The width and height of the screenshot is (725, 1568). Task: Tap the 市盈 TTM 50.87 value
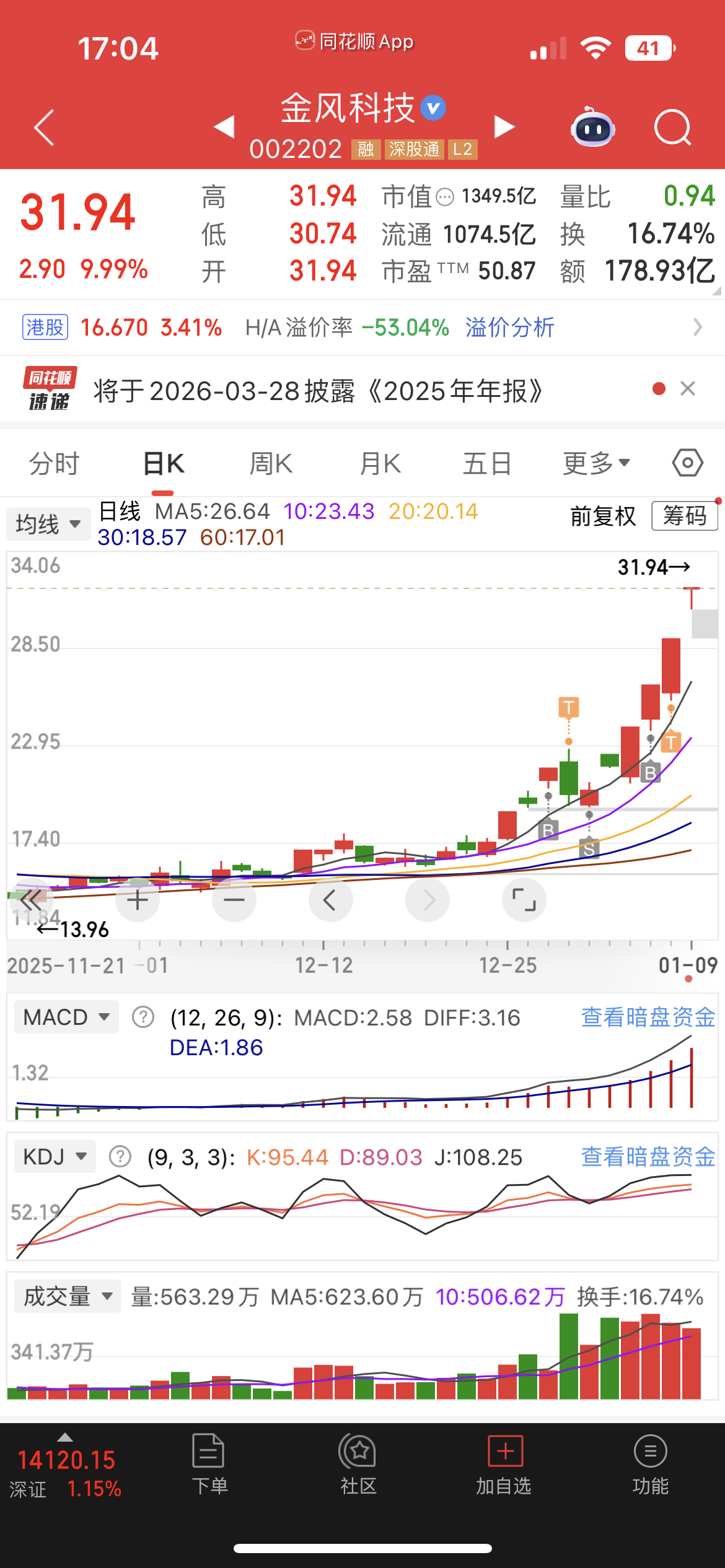(x=459, y=271)
